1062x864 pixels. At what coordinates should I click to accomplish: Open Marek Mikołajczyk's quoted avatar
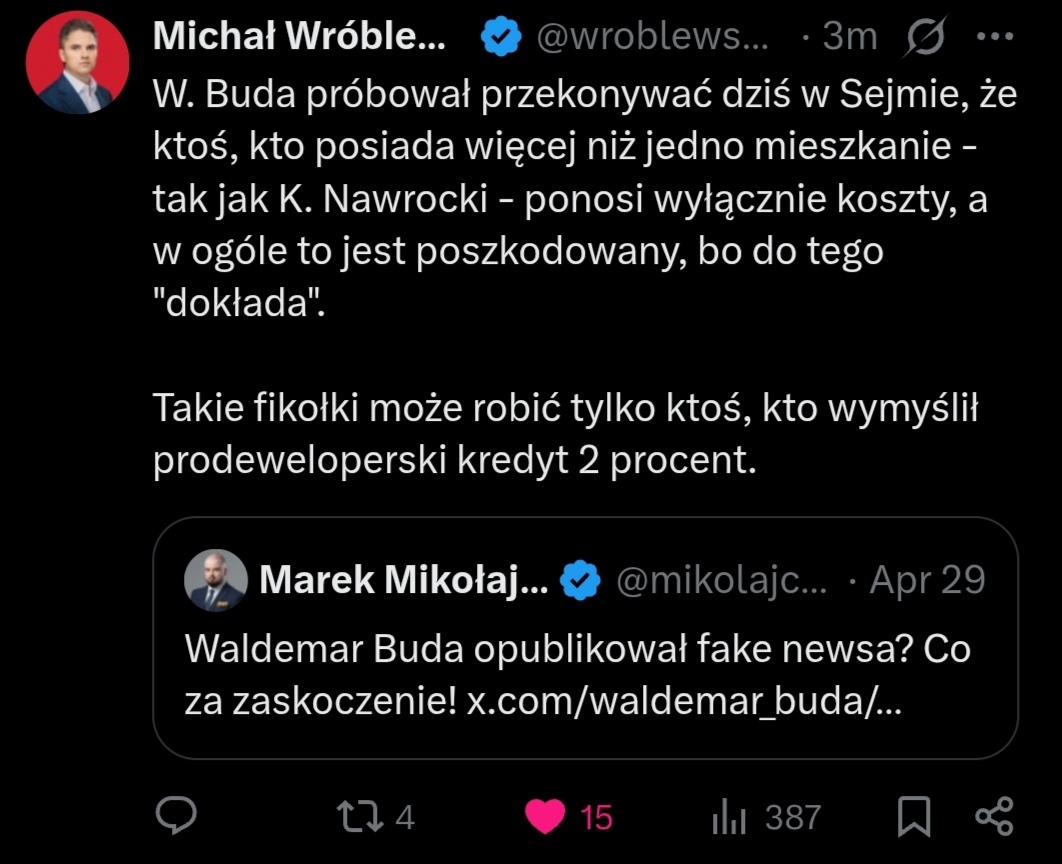pos(216,580)
